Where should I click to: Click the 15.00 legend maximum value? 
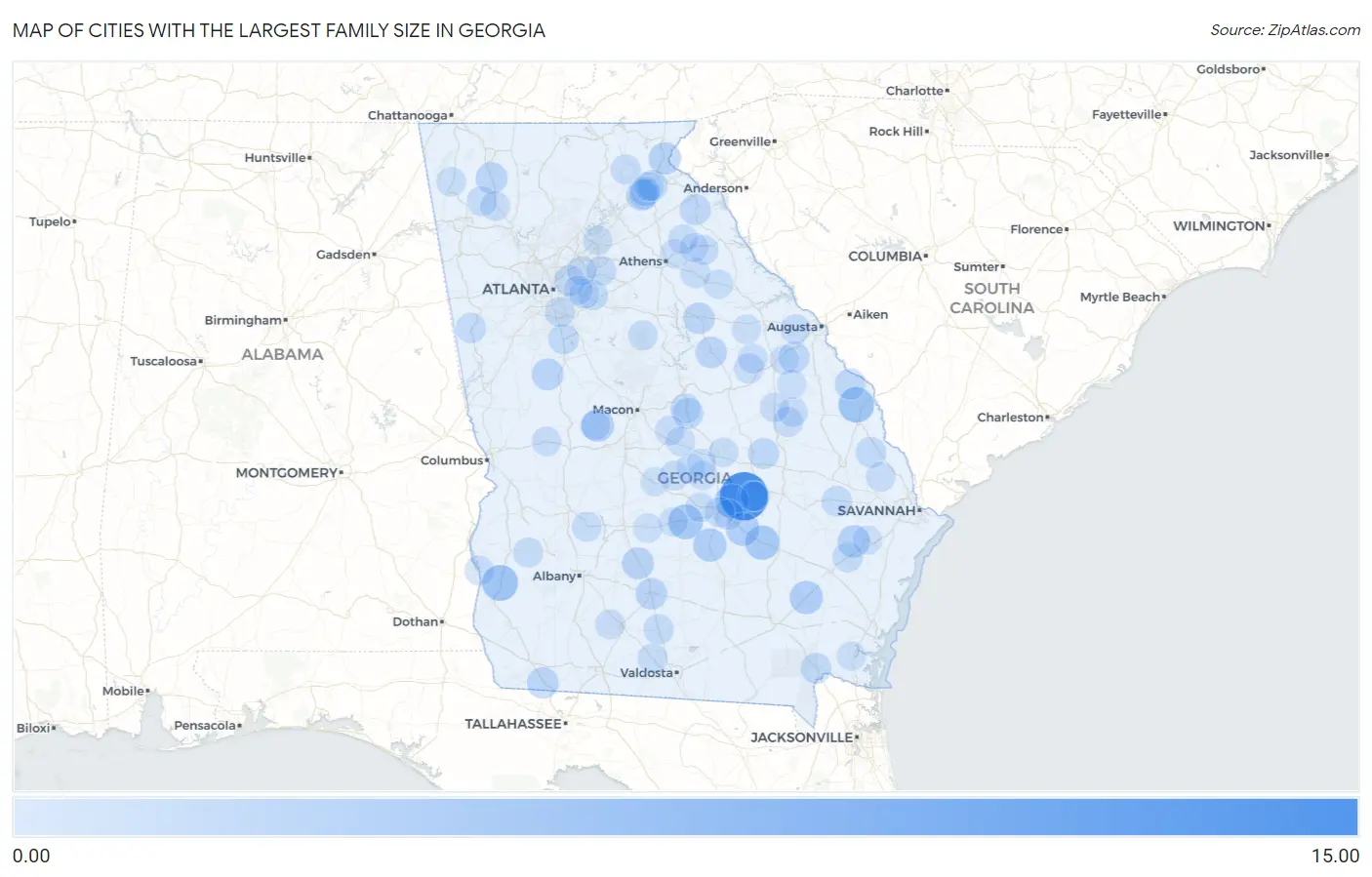click(1335, 856)
